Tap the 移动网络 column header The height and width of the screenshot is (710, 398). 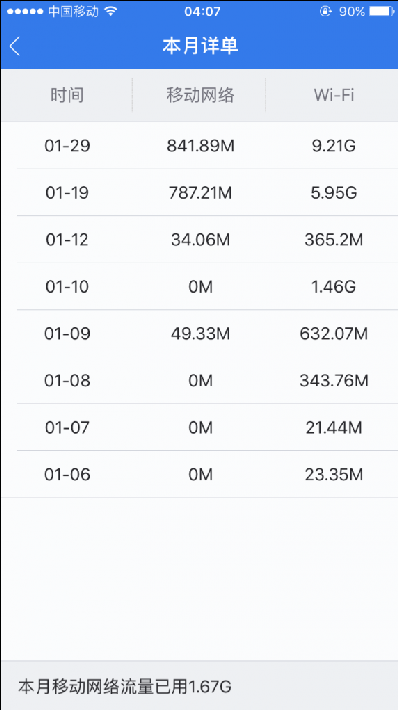pos(200,95)
